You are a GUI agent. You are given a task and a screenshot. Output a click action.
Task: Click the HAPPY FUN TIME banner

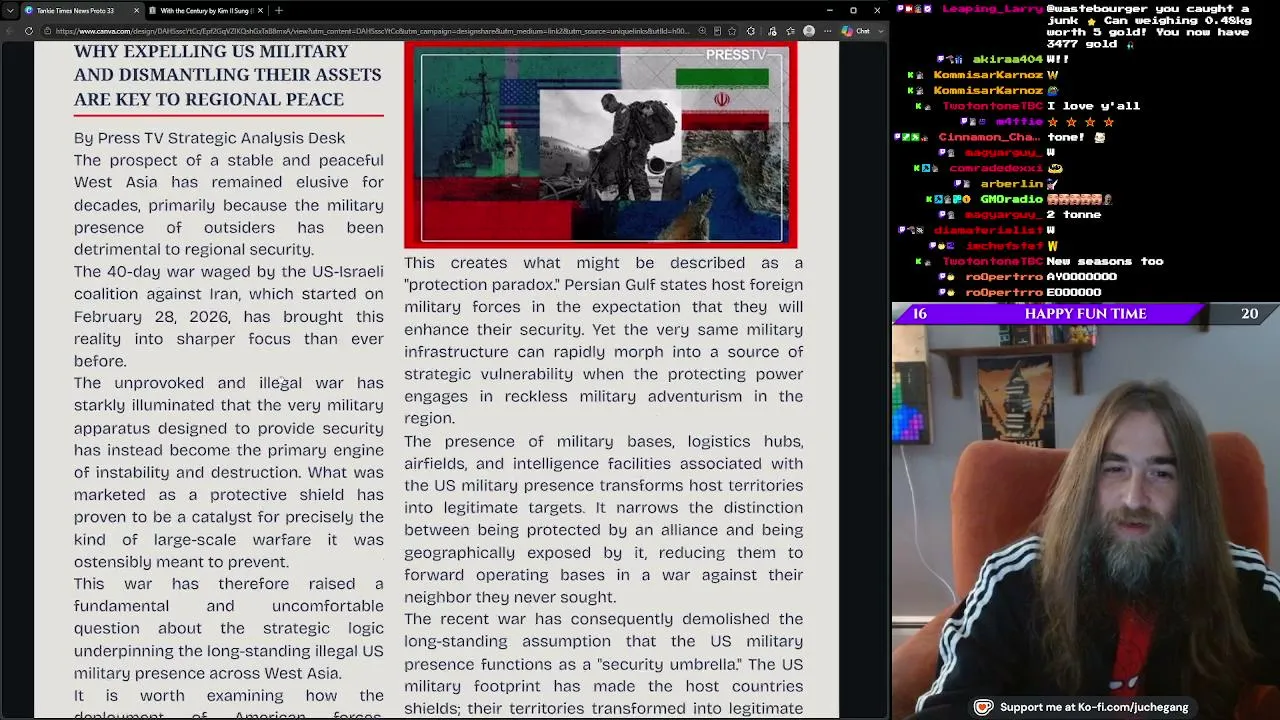(1085, 313)
